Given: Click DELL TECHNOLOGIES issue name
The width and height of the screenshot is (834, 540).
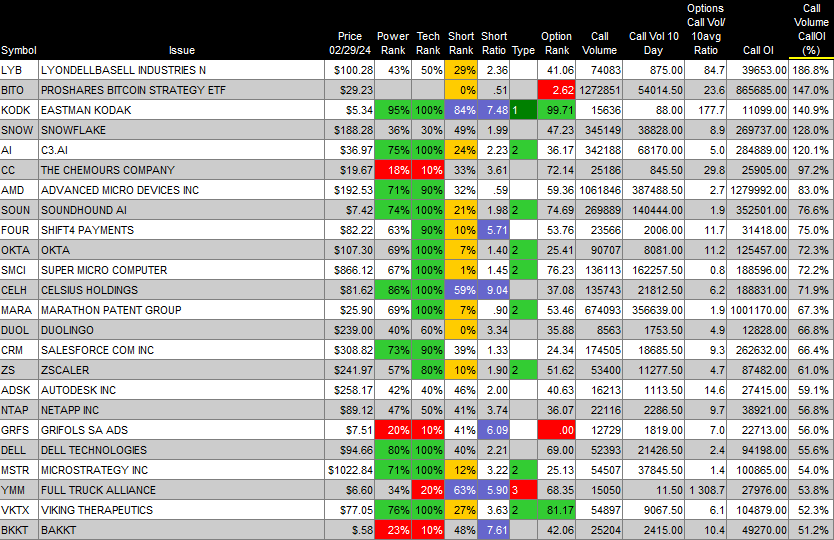Looking at the screenshot, I should pyautogui.click(x=94, y=450).
